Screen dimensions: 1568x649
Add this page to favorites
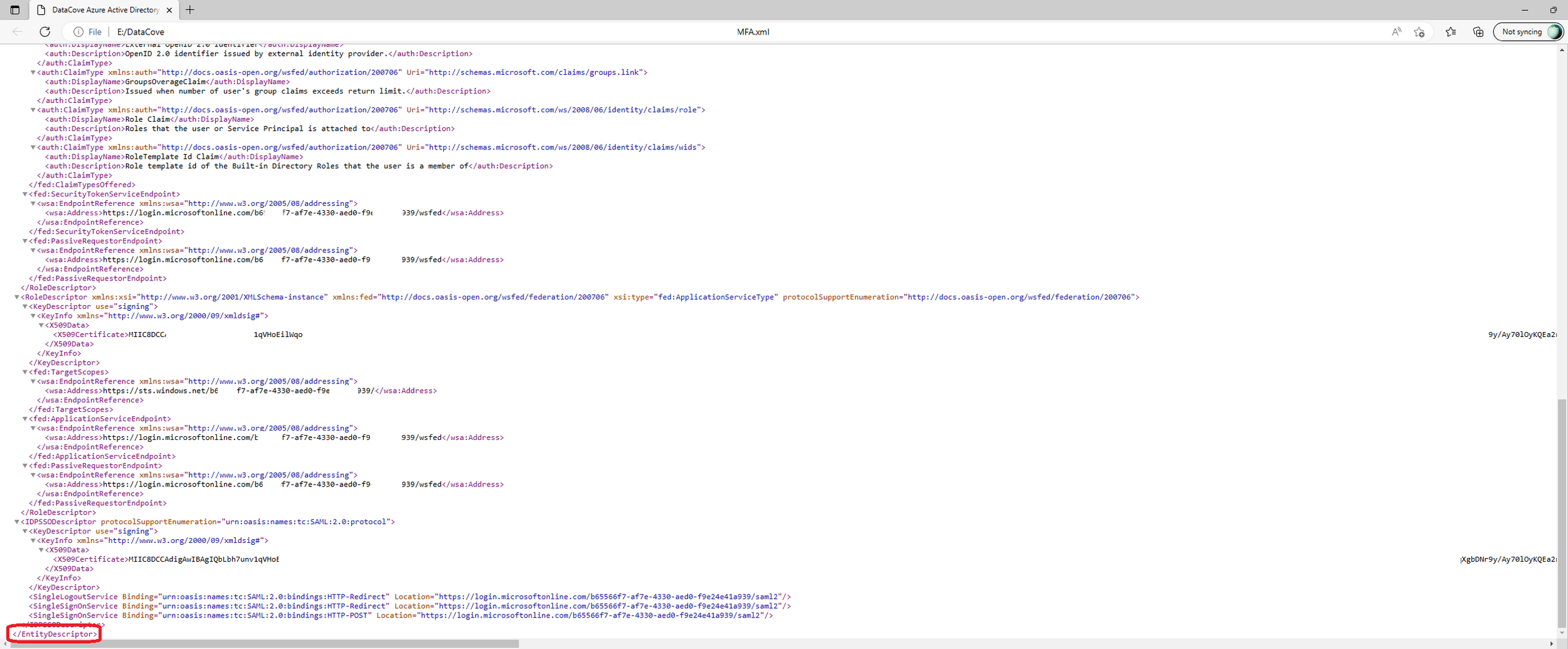click(1419, 32)
